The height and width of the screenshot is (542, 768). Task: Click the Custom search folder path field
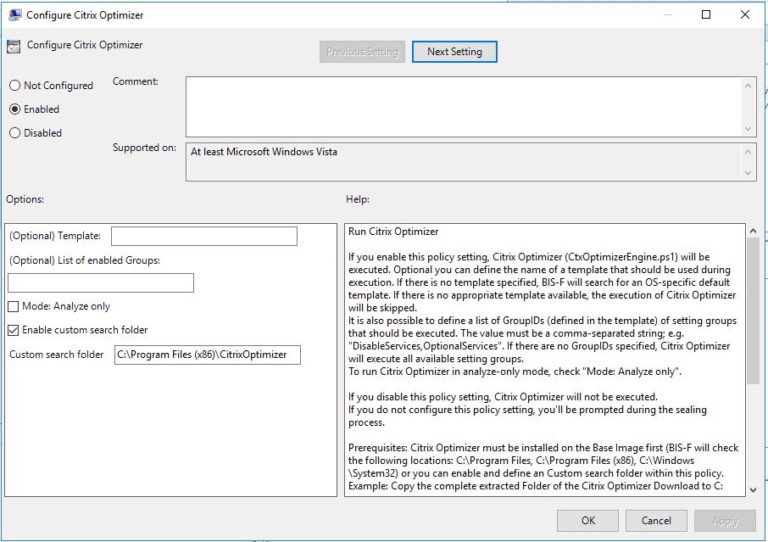click(x=208, y=355)
